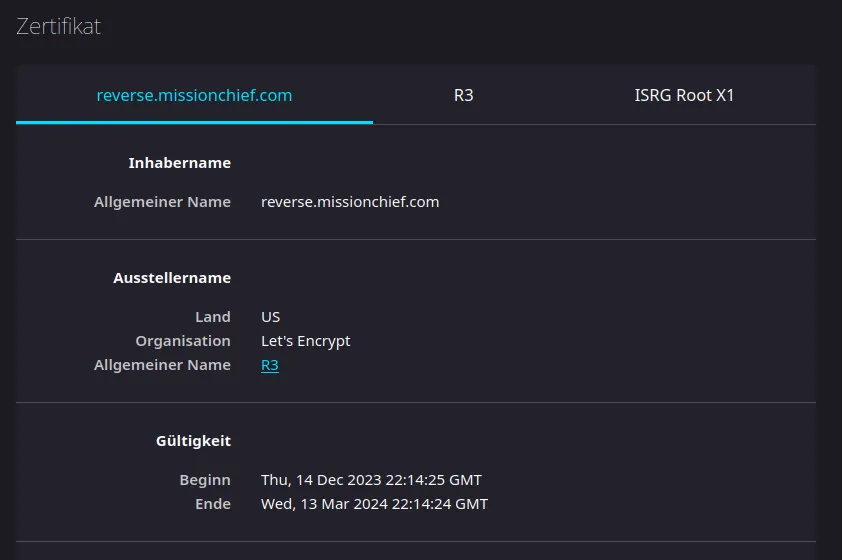Screen dimensions: 842x560
Task: Select the 14 Dec 2023 start date
Action: pyautogui.click(x=371, y=480)
